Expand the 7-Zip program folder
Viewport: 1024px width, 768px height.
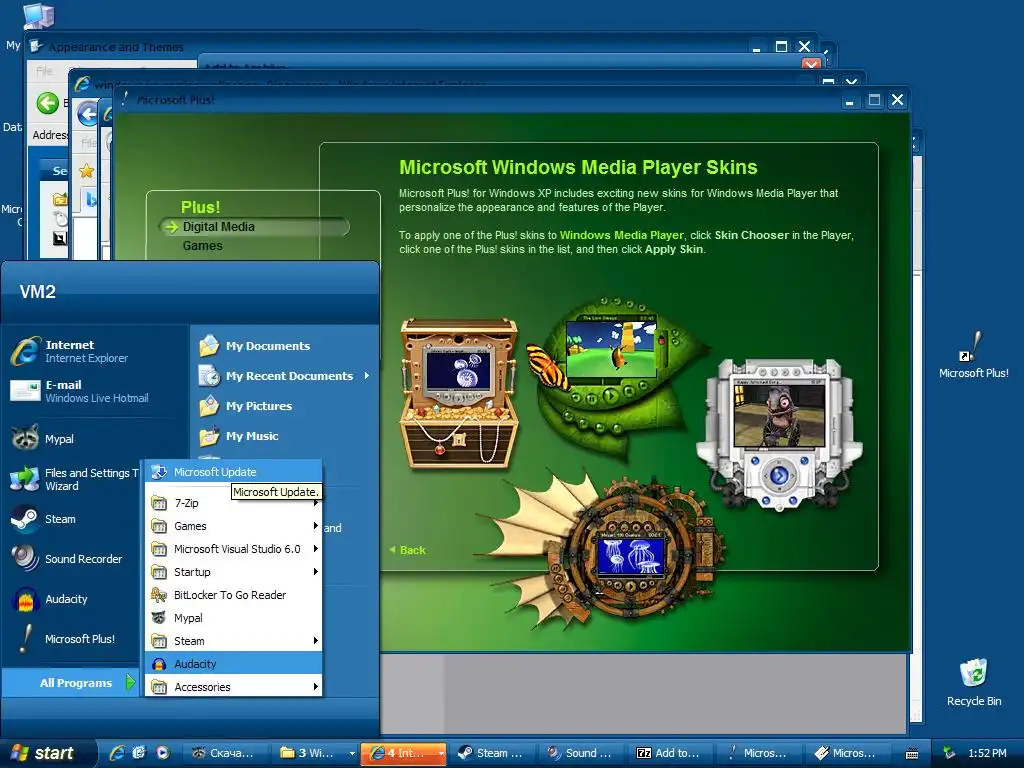pyautogui.click(x=233, y=503)
